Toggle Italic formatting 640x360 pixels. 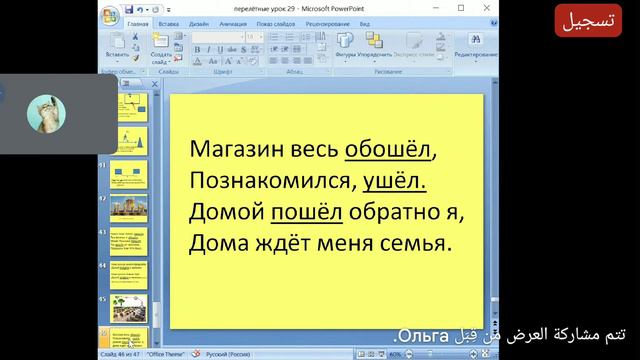pyautogui.click(x=209, y=49)
